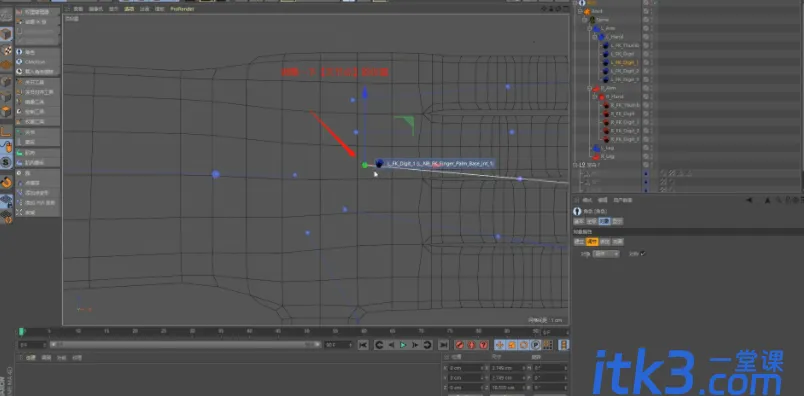Image resolution: width=804 pixels, height=396 pixels.
Task: Toggle the parameter P key icon
Action: (536, 345)
